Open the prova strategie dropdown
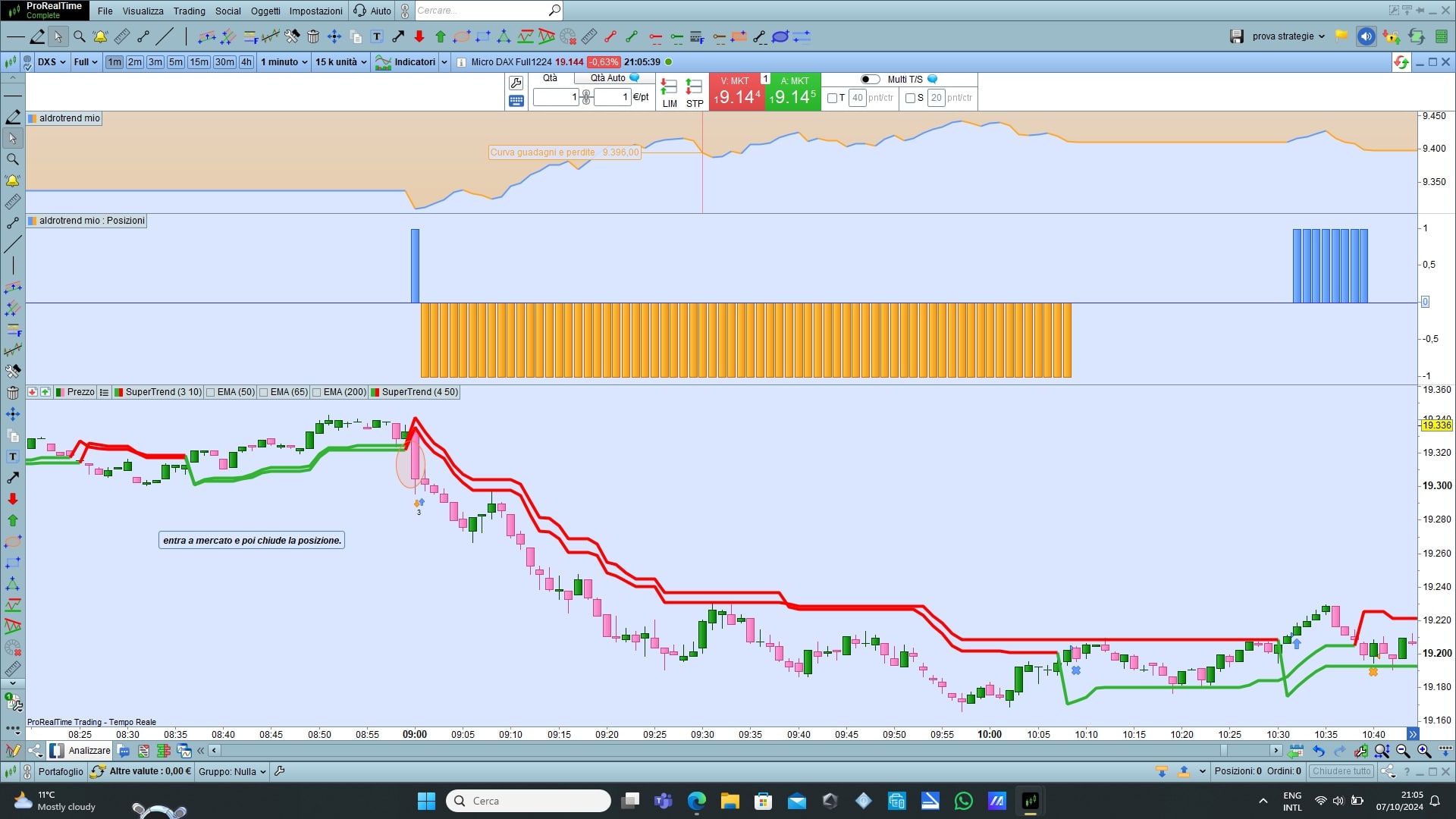 coord(1288,36)
